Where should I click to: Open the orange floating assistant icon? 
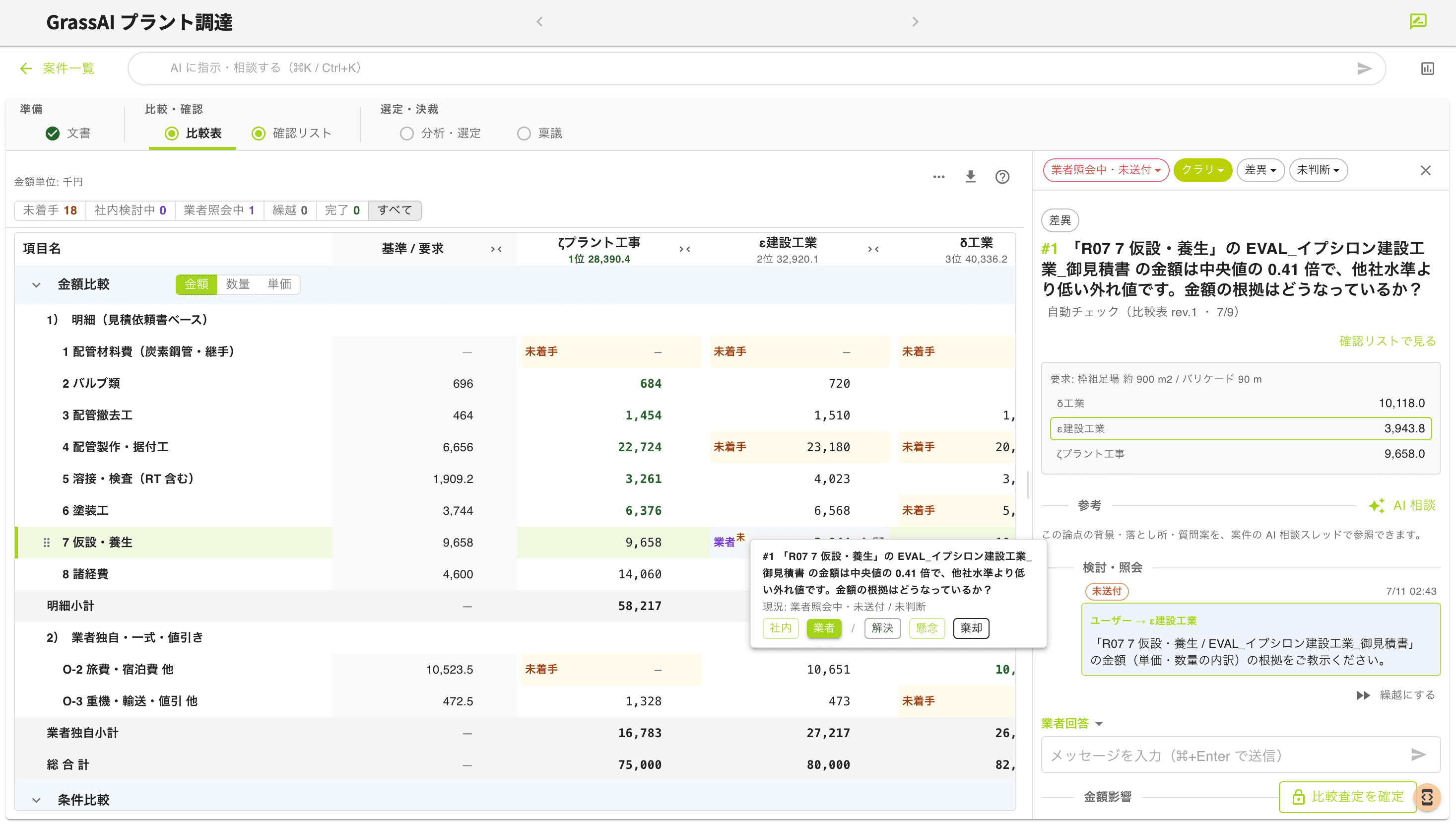pos(1427,797)
